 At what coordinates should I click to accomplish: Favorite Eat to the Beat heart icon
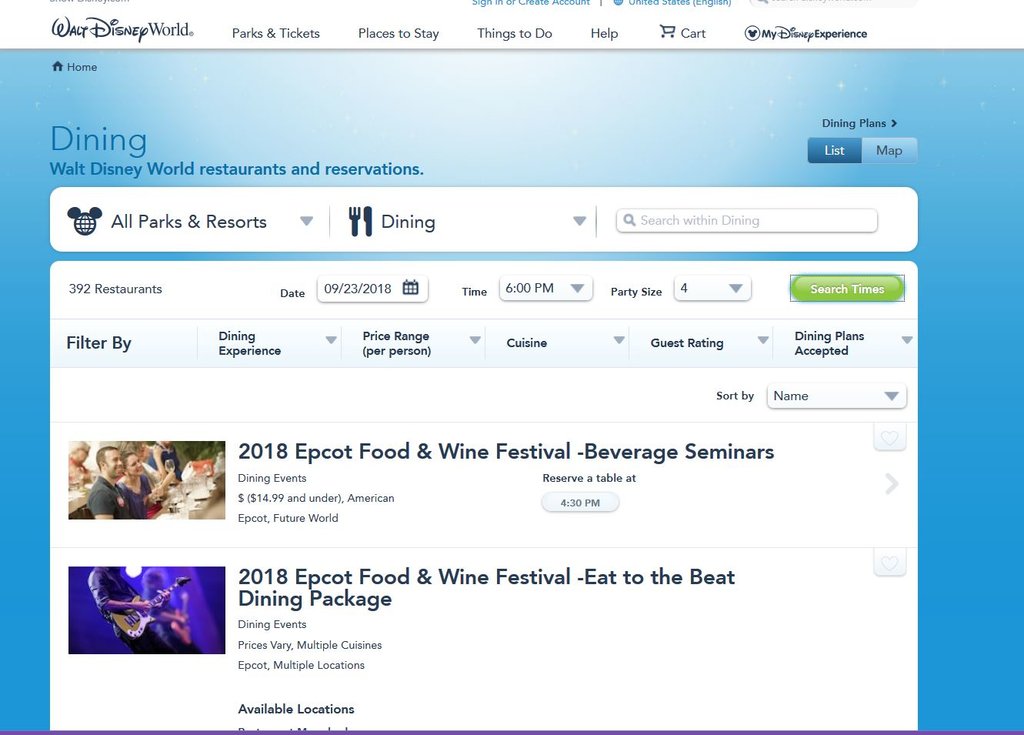pyautogui.click(x=889, y=564)
